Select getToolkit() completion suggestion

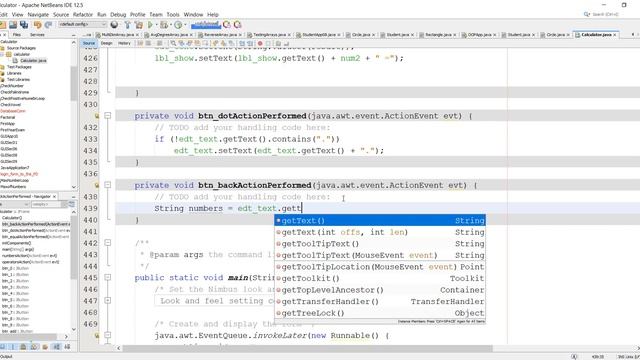[x=380, y=278]
